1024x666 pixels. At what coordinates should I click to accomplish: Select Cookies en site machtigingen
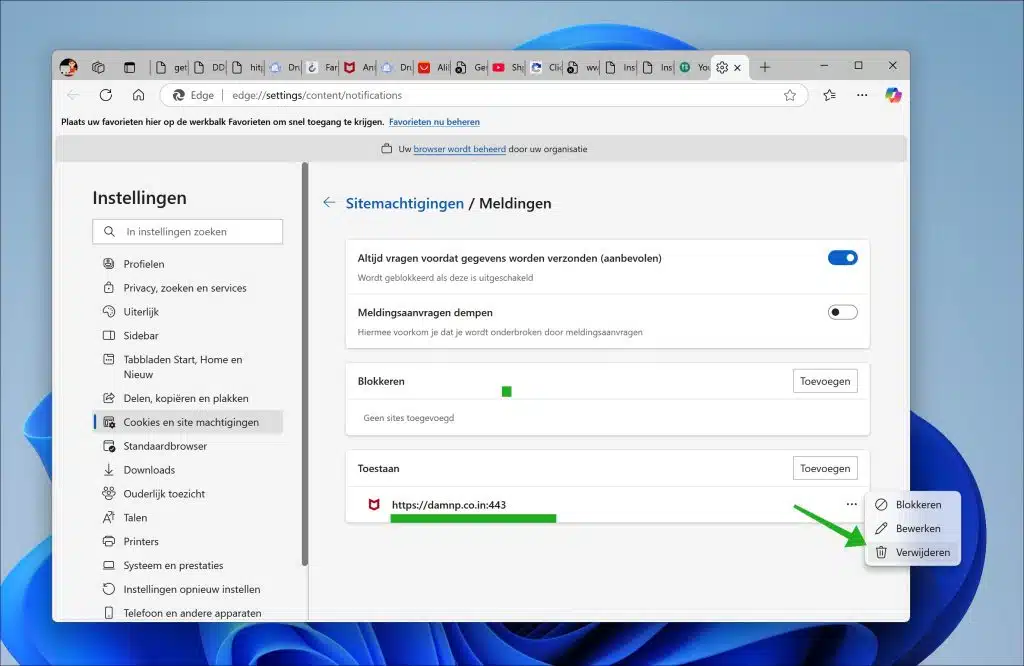pyautogui.click(x=188, y=422)
